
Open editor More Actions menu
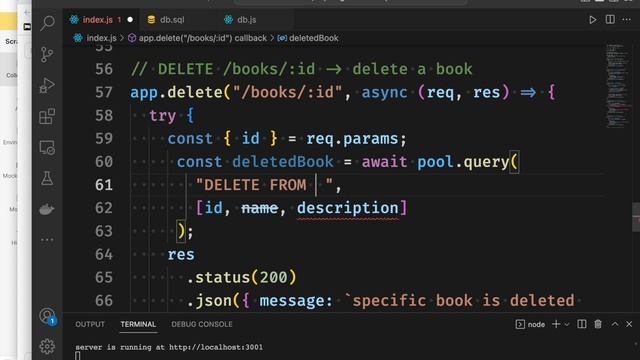click(627, 20)
